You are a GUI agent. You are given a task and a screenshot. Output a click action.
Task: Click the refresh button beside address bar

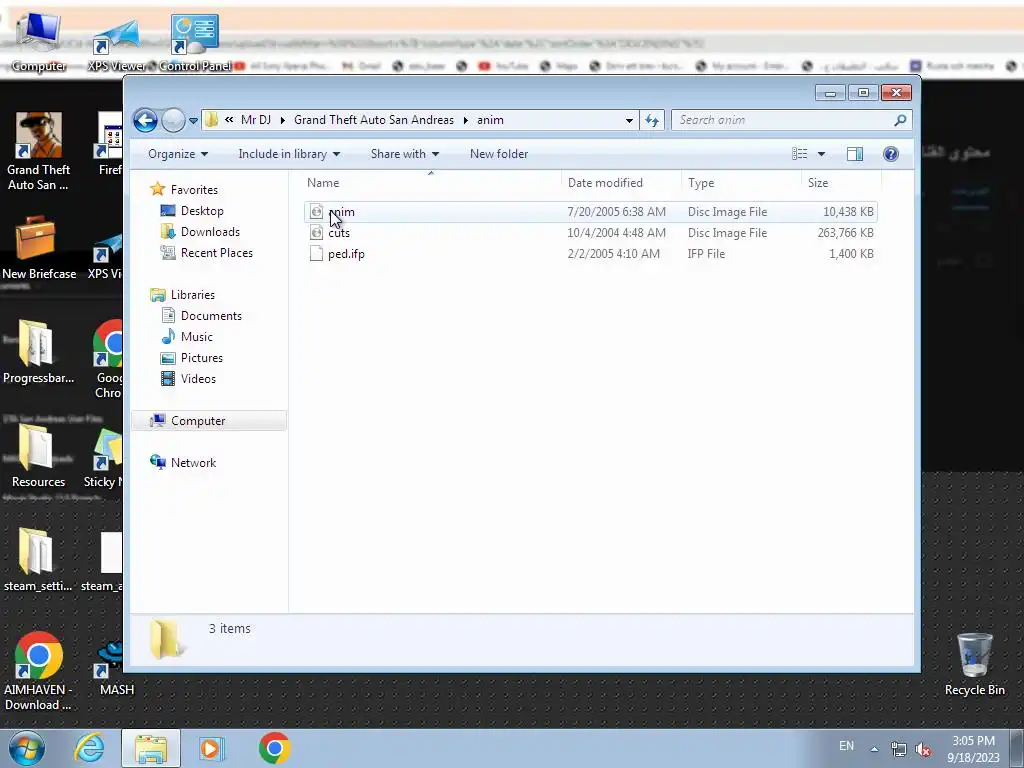652,120
